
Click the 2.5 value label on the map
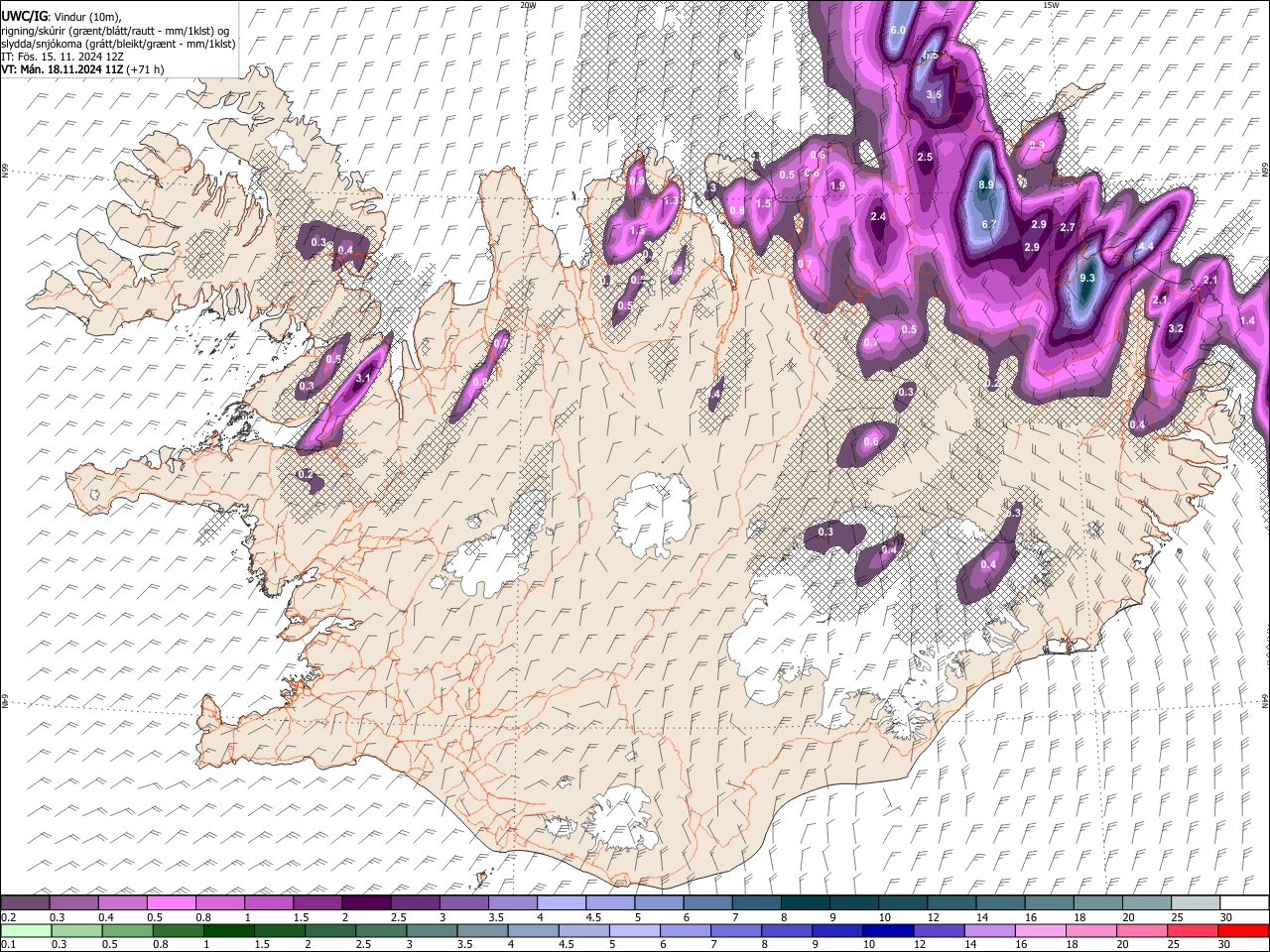[x=925, y=158]
